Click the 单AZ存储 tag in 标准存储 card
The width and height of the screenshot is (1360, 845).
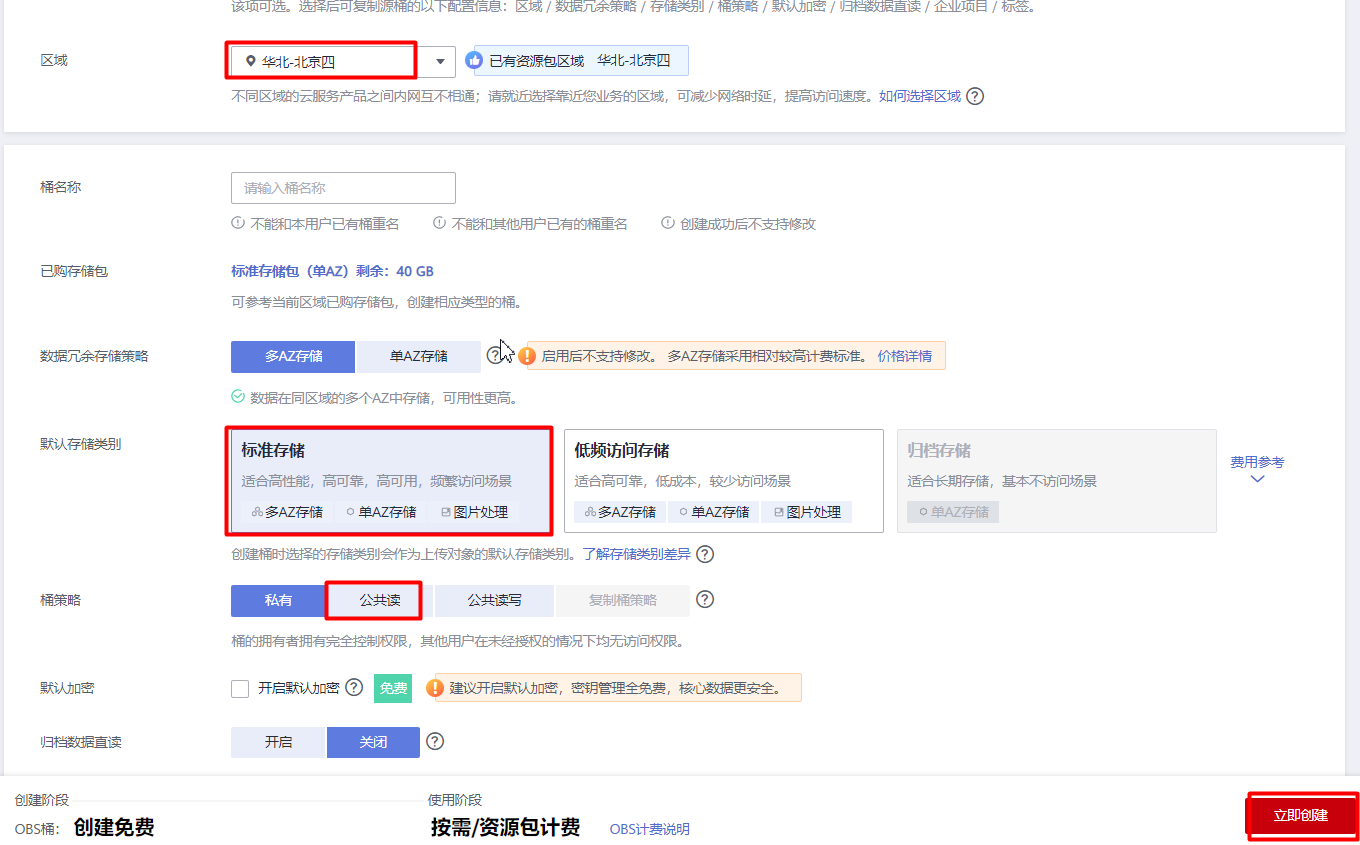coord(381,512)
